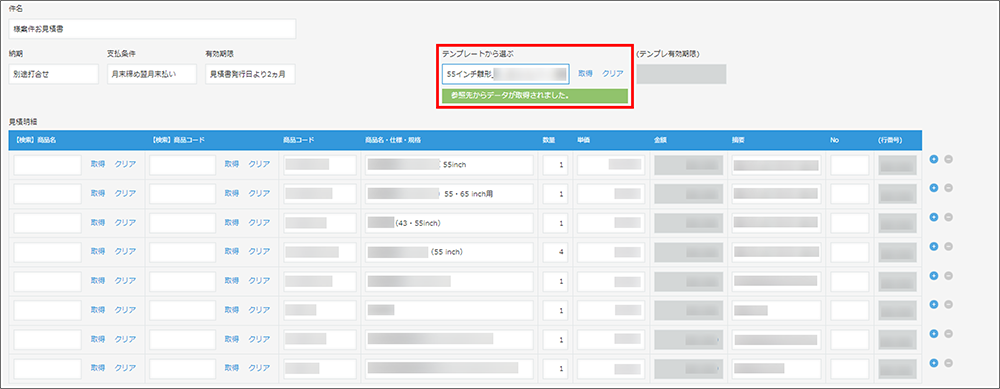Click クリア next to the template field

pos(613,73)
